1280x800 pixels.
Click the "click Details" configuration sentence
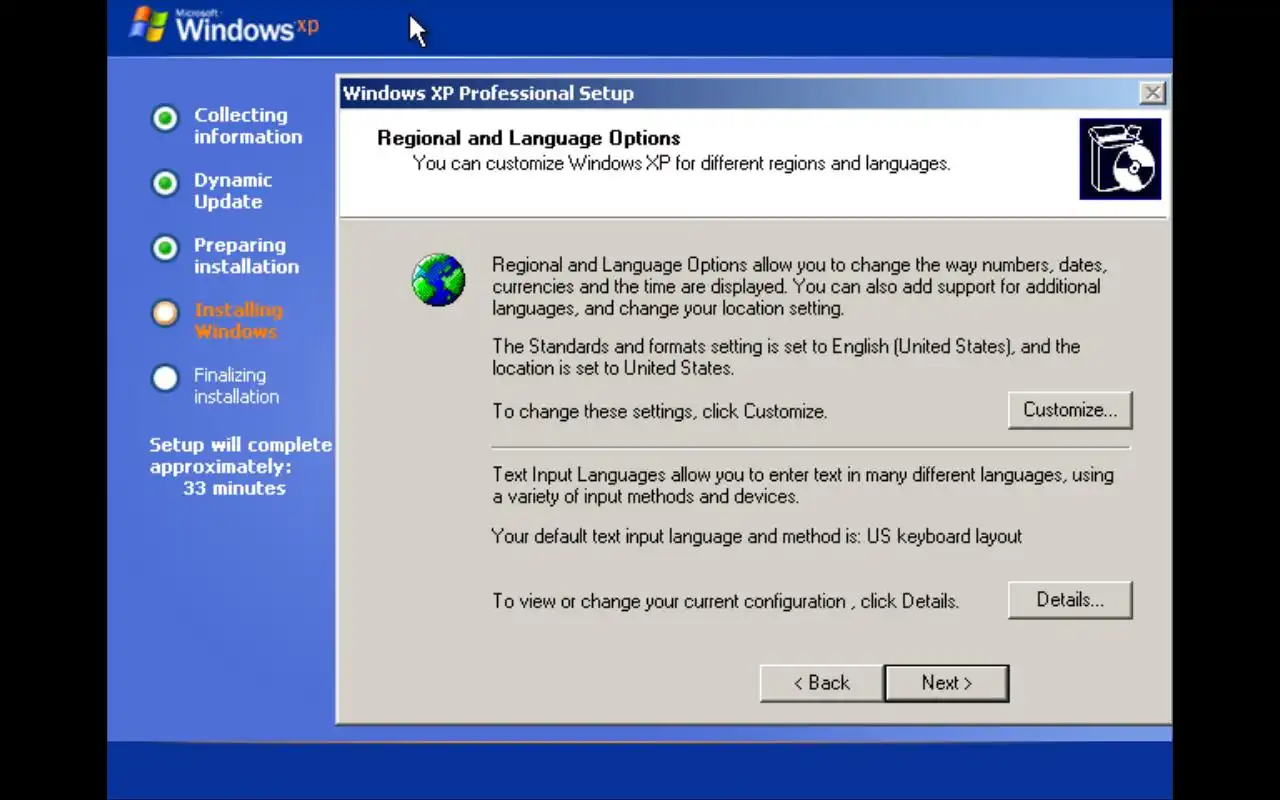[725, 601]
